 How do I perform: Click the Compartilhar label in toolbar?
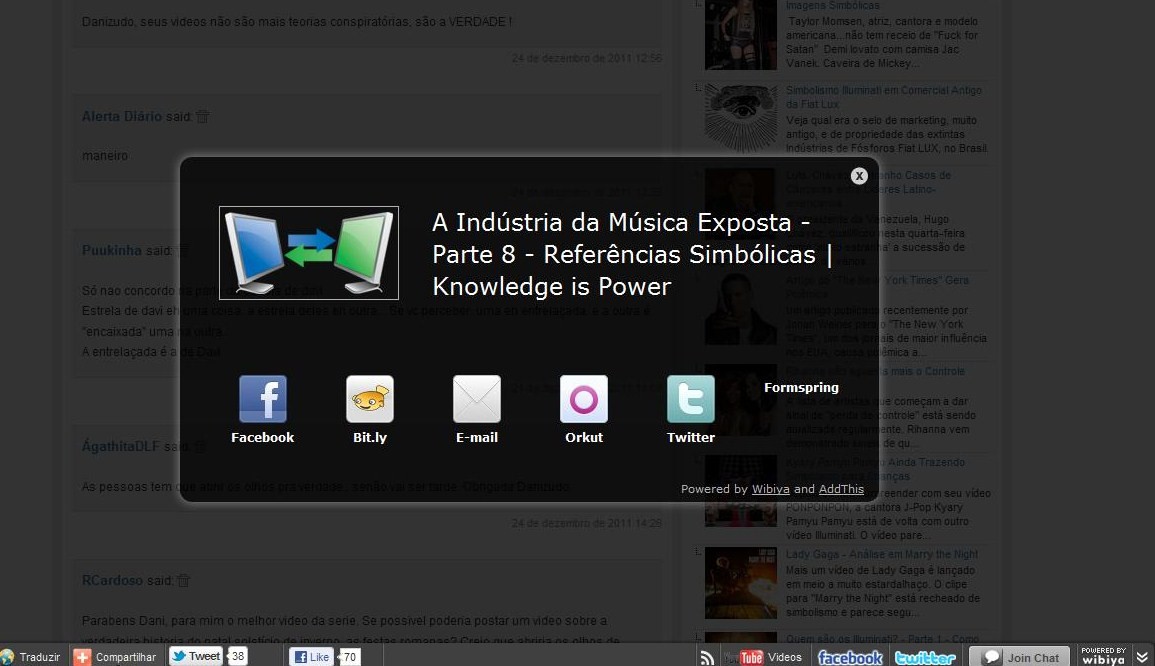125,657
